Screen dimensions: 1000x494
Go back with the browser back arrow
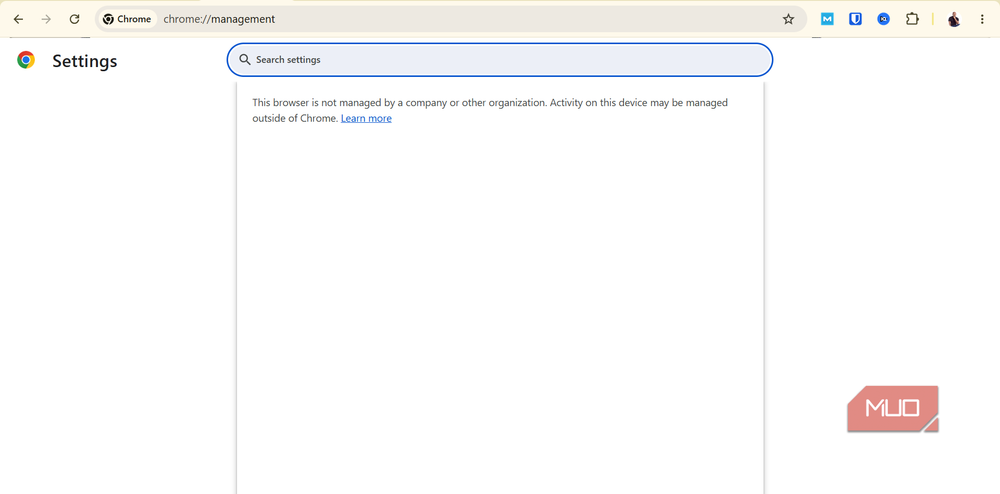[x=18, y=19]
